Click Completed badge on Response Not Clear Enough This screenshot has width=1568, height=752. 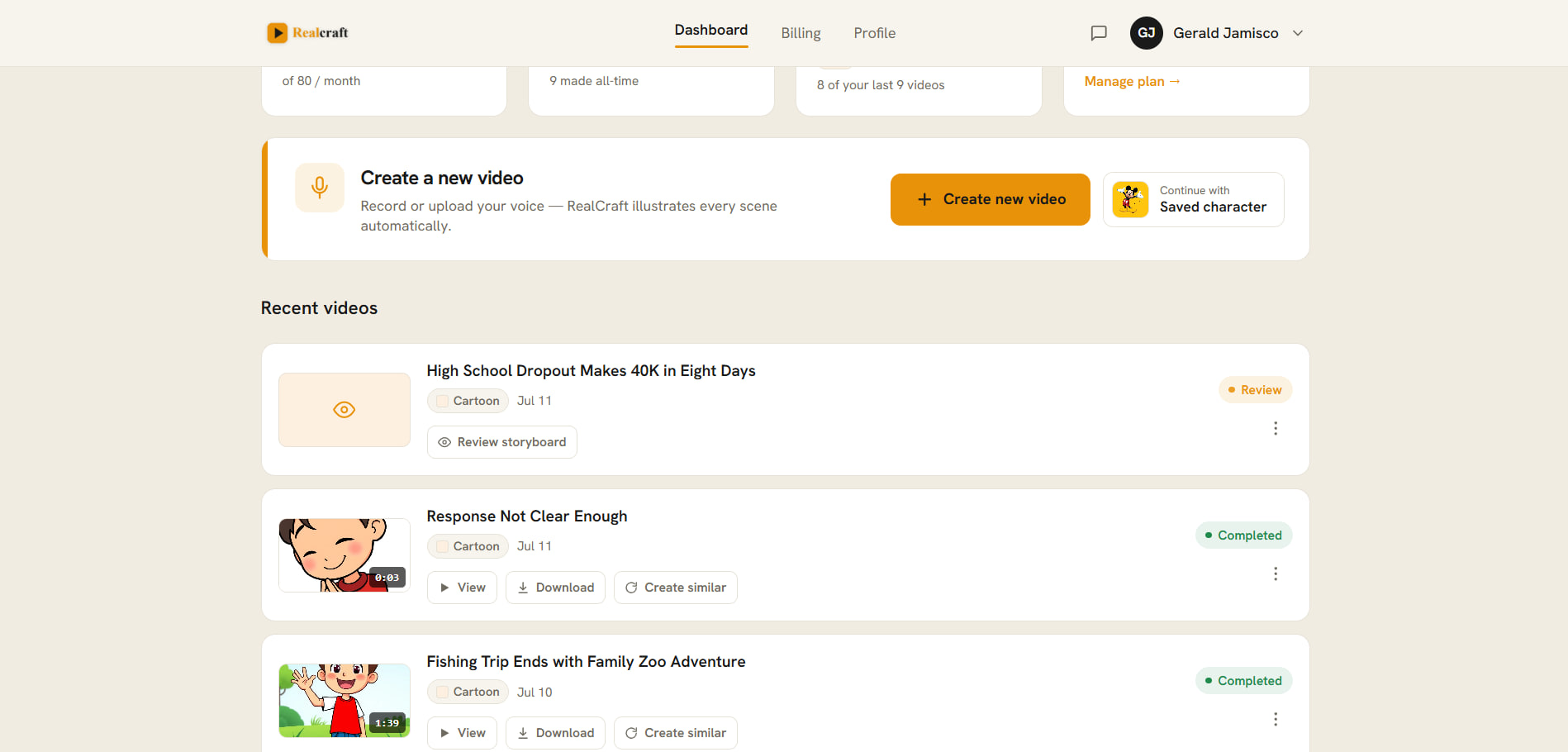tap(1244, 535)
